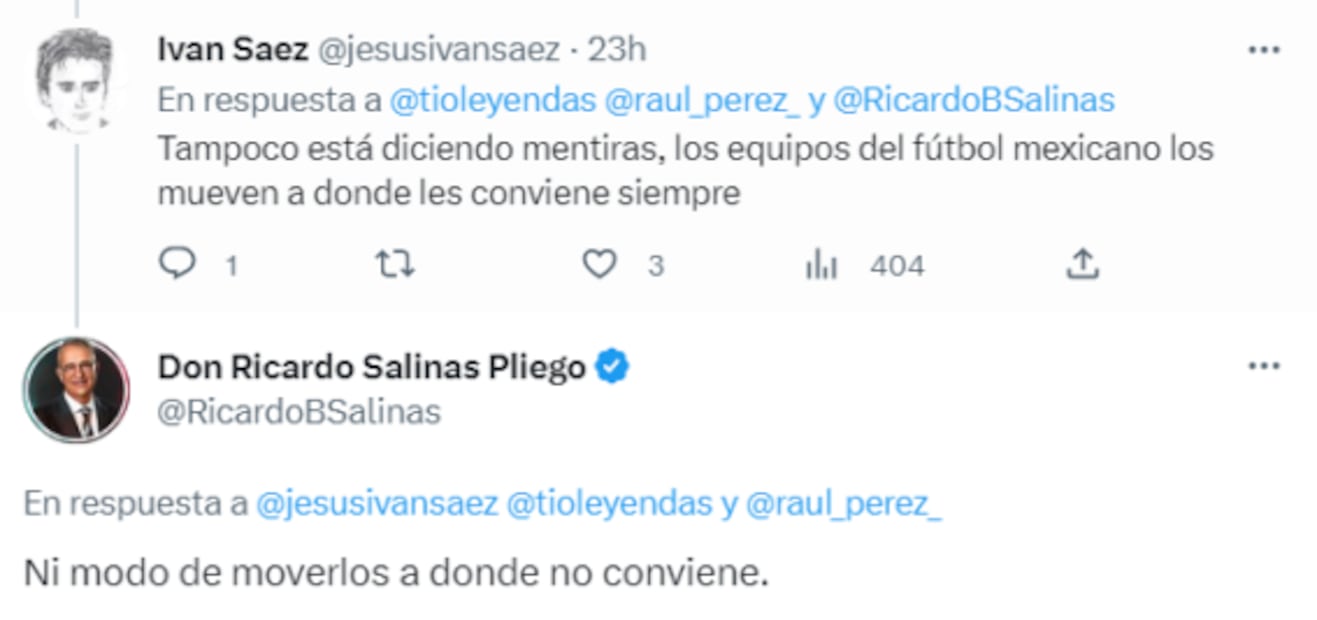1317x620 pixels.
Task: Open @RicardoBSalinas mention in Ivan's reply line
Action: 973,100
